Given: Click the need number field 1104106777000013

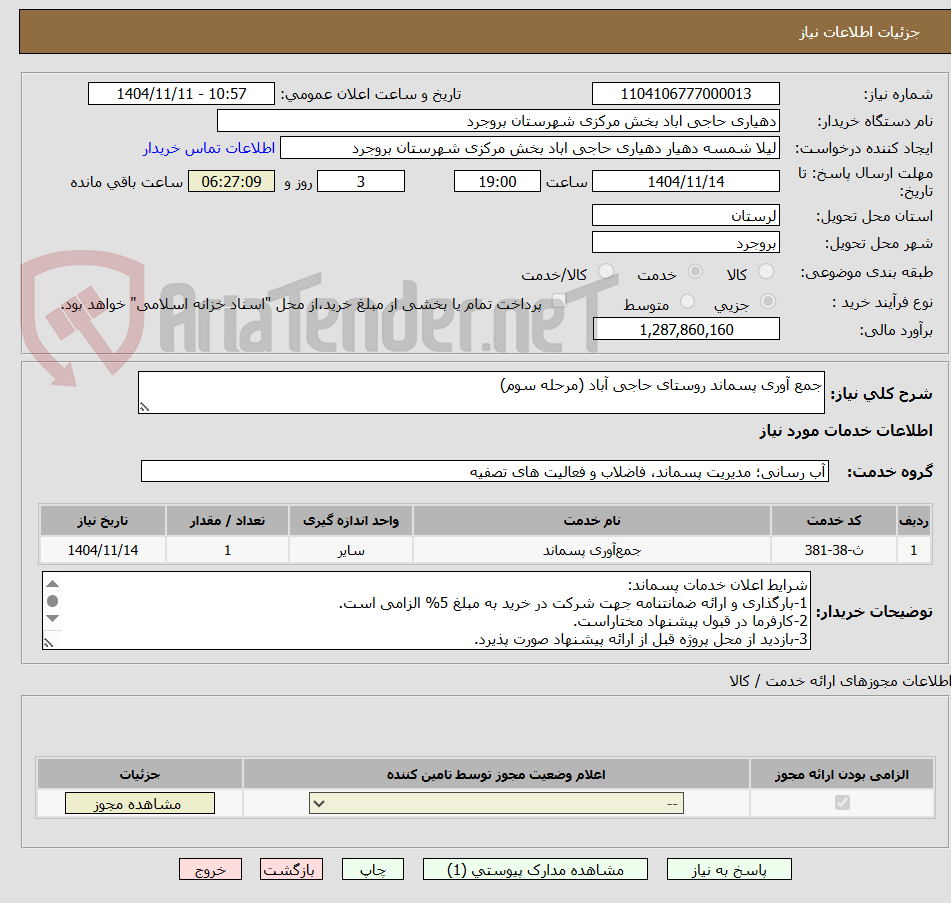Looking at the screenshot, I should click(x=685, y=94).
